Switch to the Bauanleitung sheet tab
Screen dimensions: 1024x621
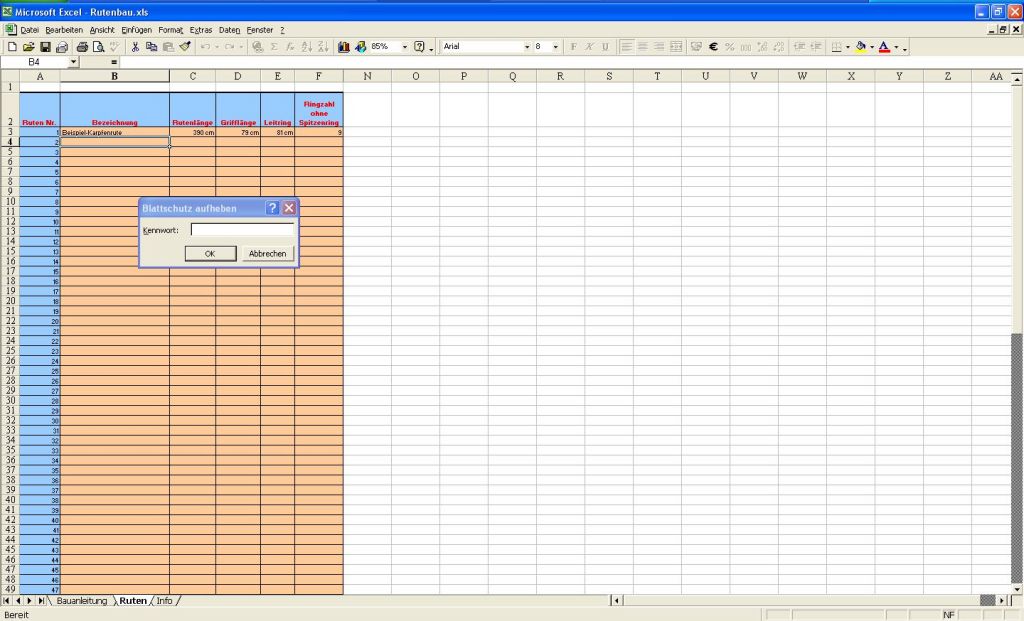pyautogui.click(x=81, y=601)
